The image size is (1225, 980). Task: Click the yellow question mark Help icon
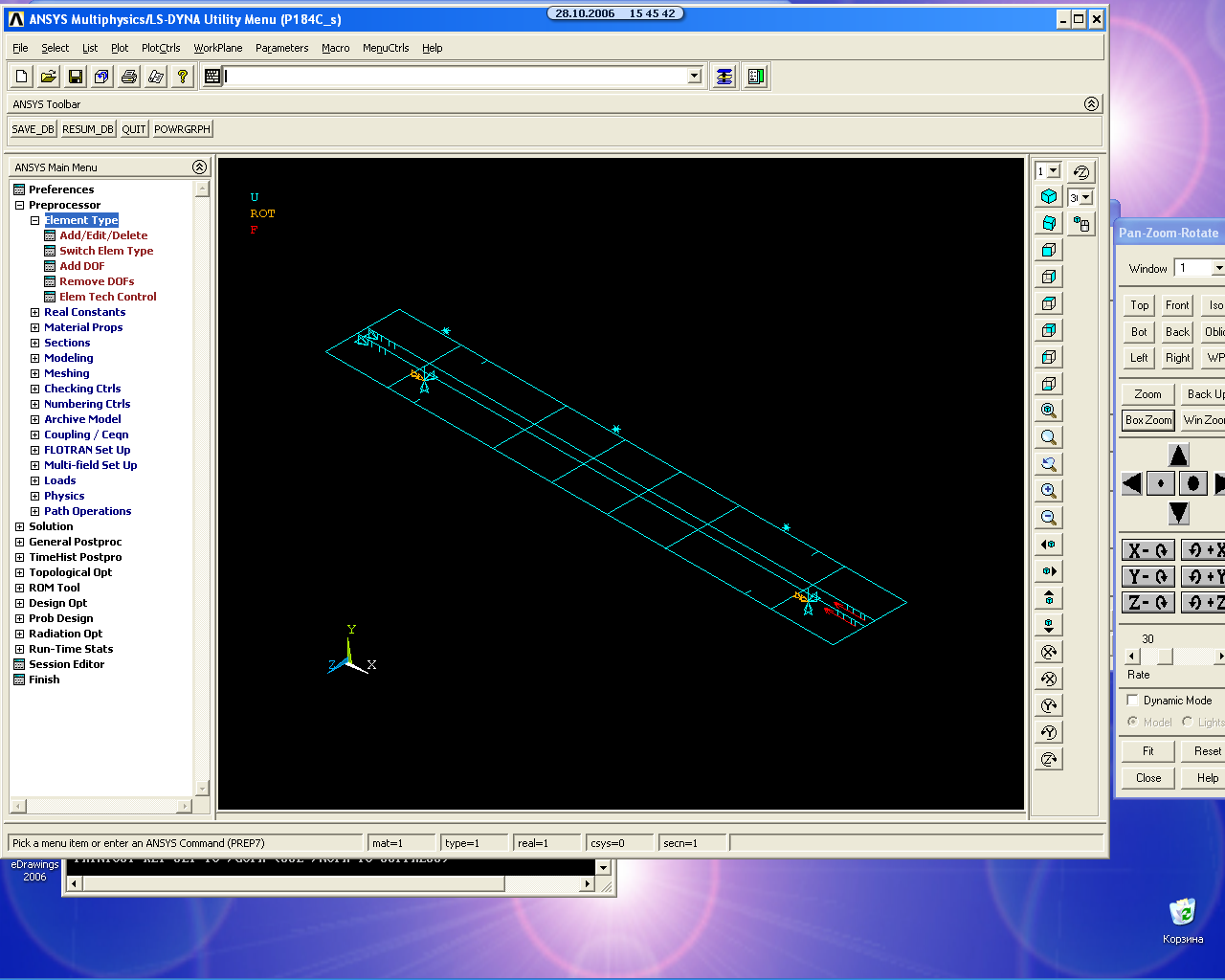[x=183, y=77]
